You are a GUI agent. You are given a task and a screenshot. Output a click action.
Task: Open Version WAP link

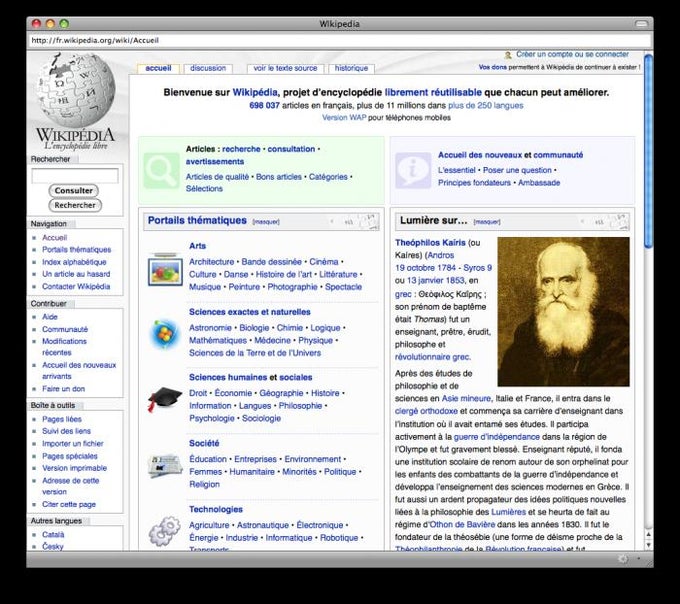(344, 118)
